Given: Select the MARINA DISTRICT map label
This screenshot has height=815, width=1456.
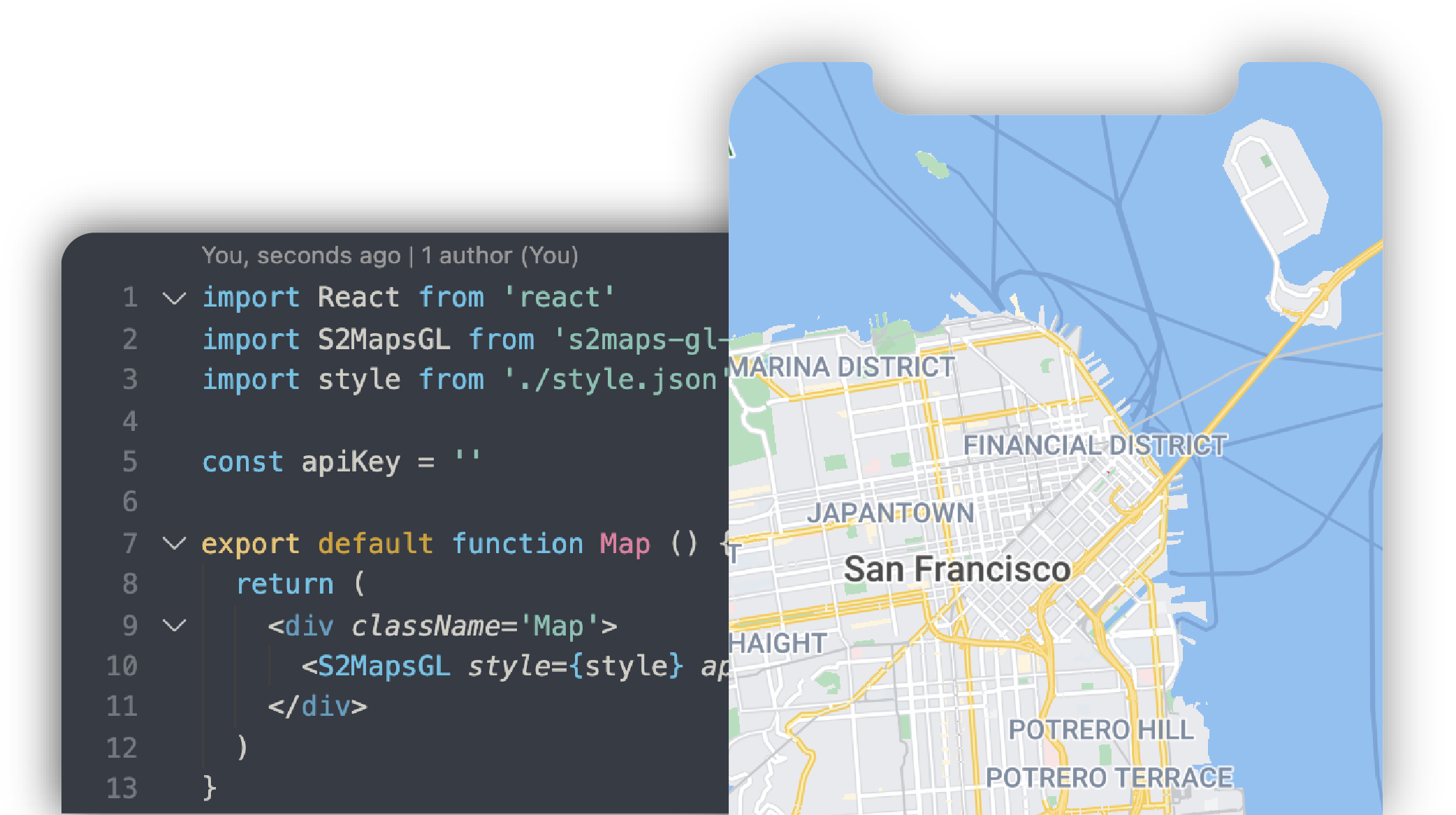Looking at the screenshot, I should (840, 366).
